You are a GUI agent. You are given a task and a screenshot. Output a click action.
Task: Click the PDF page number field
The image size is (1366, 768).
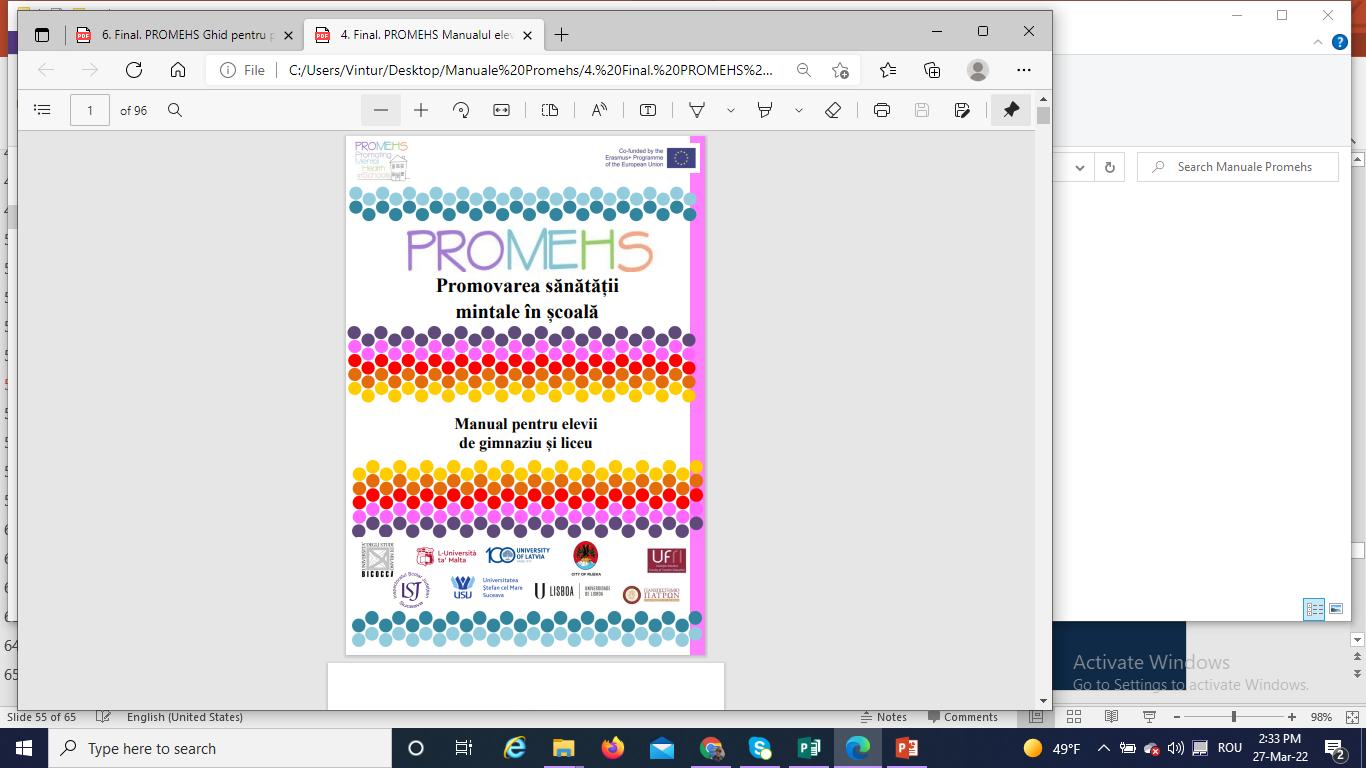click(90, 110)
